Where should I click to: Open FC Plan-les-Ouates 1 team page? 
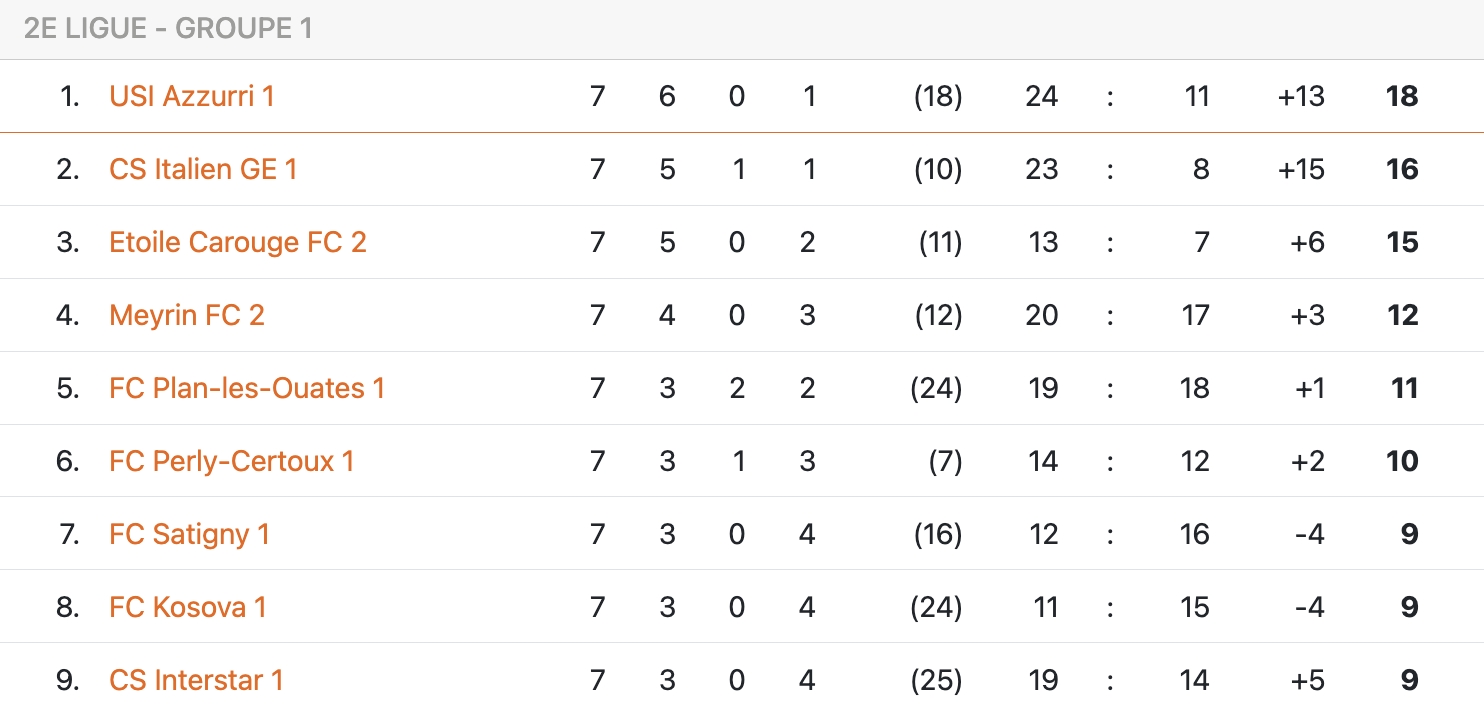pyautogui.click(x=247, y=388)
